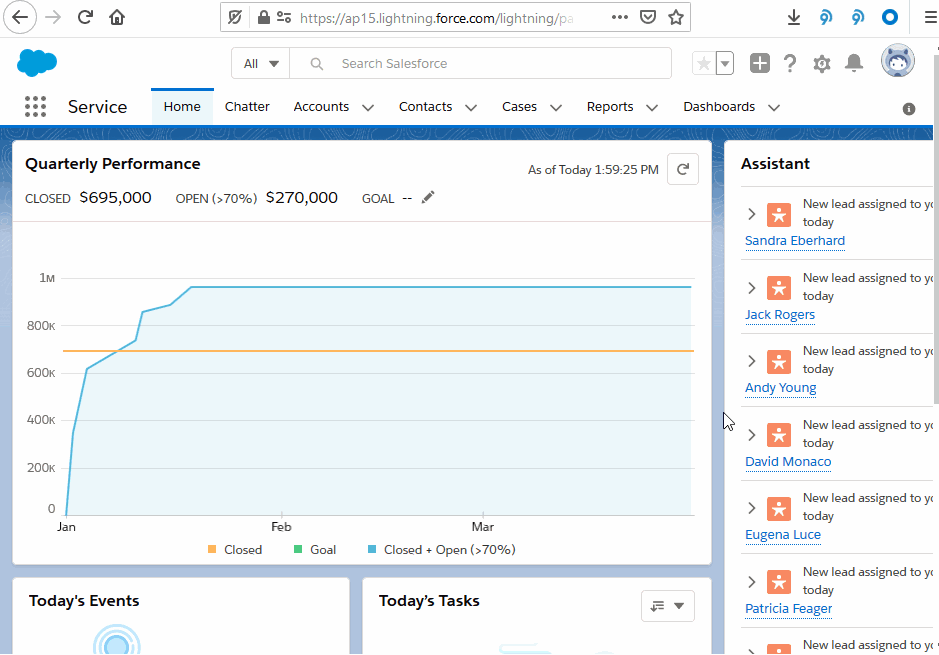
Task: Click the info icon beside navigation bar
Action: pyautogui.click(x=908, y=109)
